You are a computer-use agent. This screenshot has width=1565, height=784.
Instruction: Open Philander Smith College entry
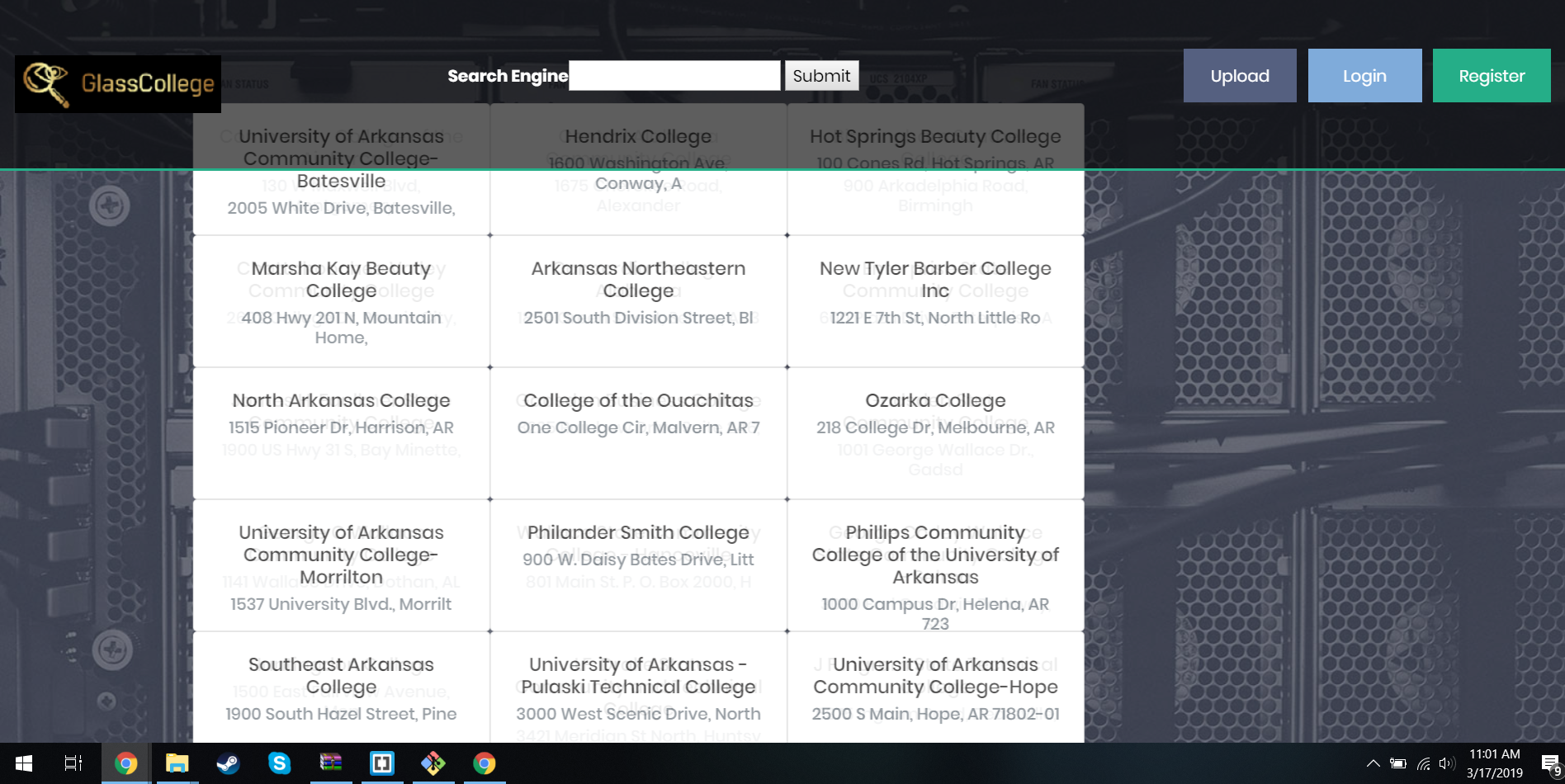tap(638, 532)
